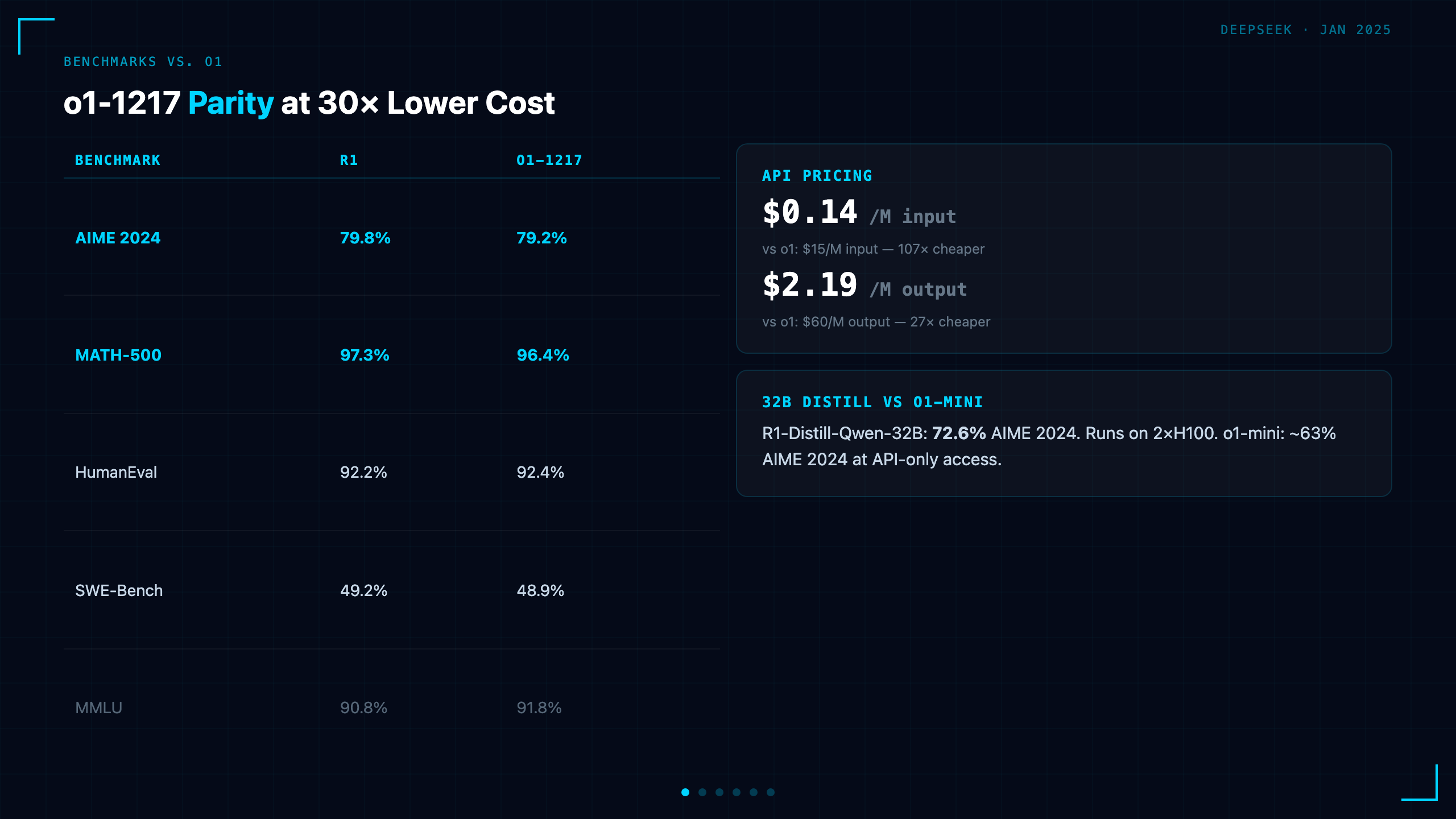Click the MMLU row label

coord(99,708)
